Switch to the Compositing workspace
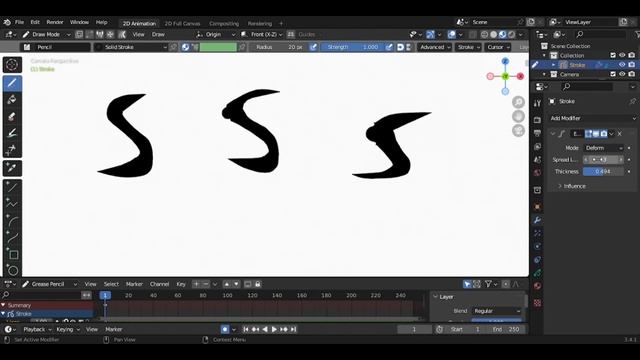Screen dimensions: 640x360 click(x=224, y=24)
